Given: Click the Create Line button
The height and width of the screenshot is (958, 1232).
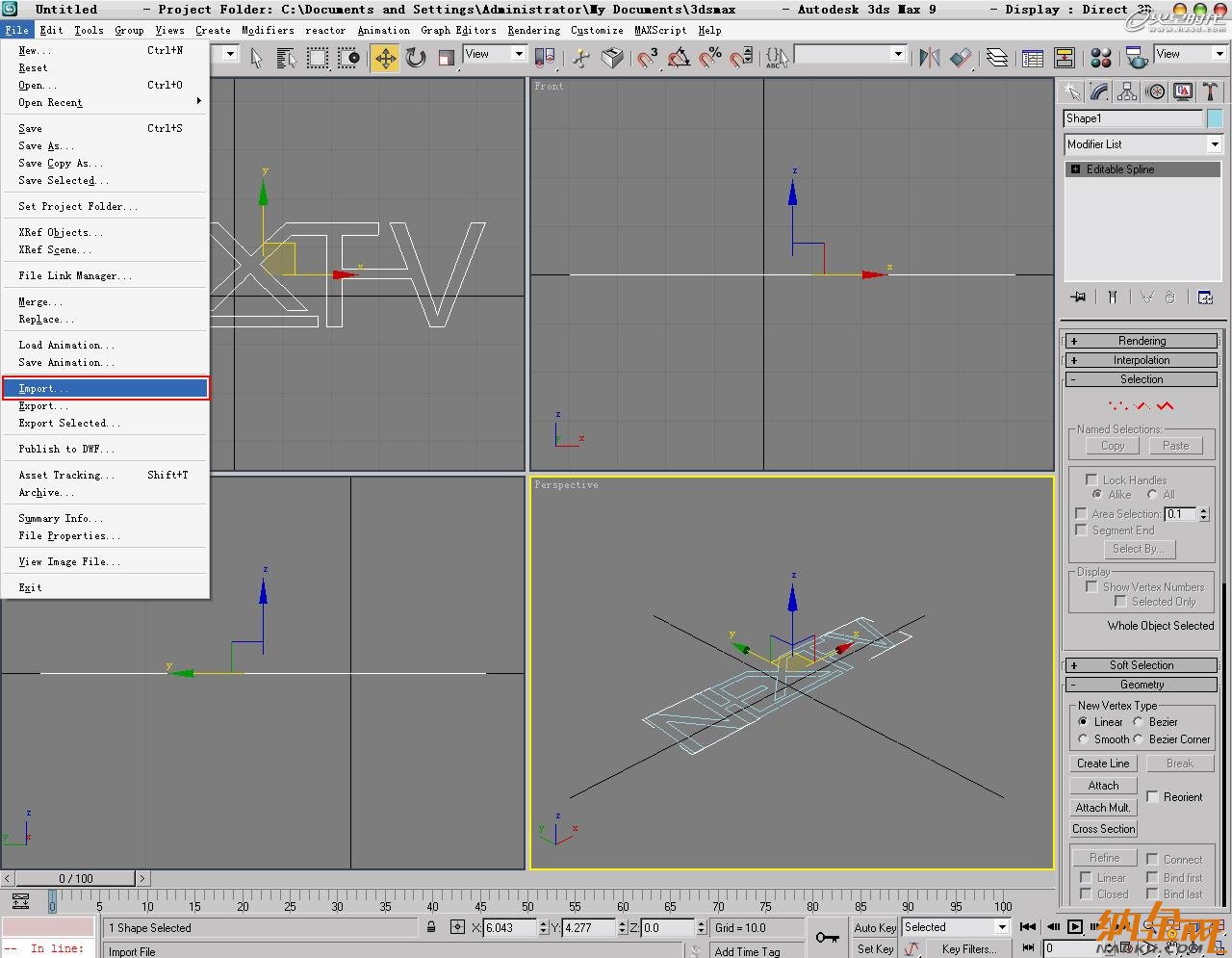Looking at the screenshot, I should click(1104, 764).
